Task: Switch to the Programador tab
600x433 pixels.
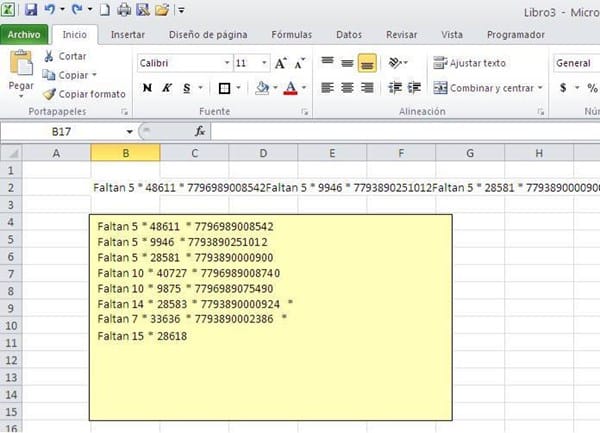Action: [x=515, y=35]
